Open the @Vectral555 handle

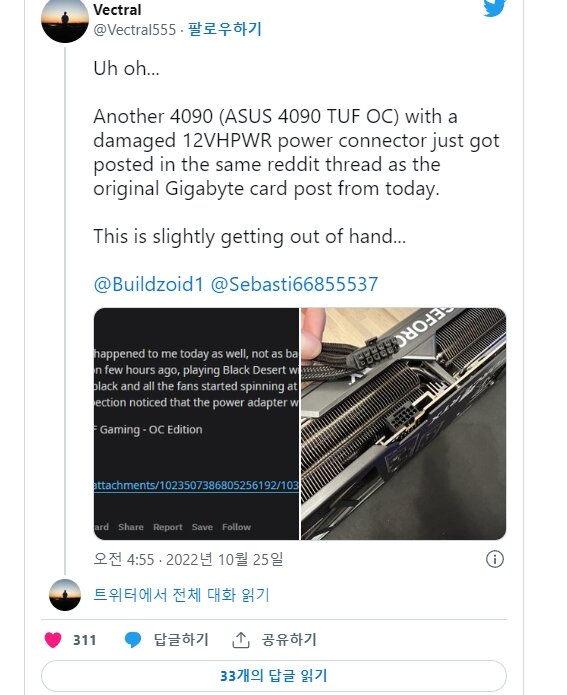click(135, 30)
